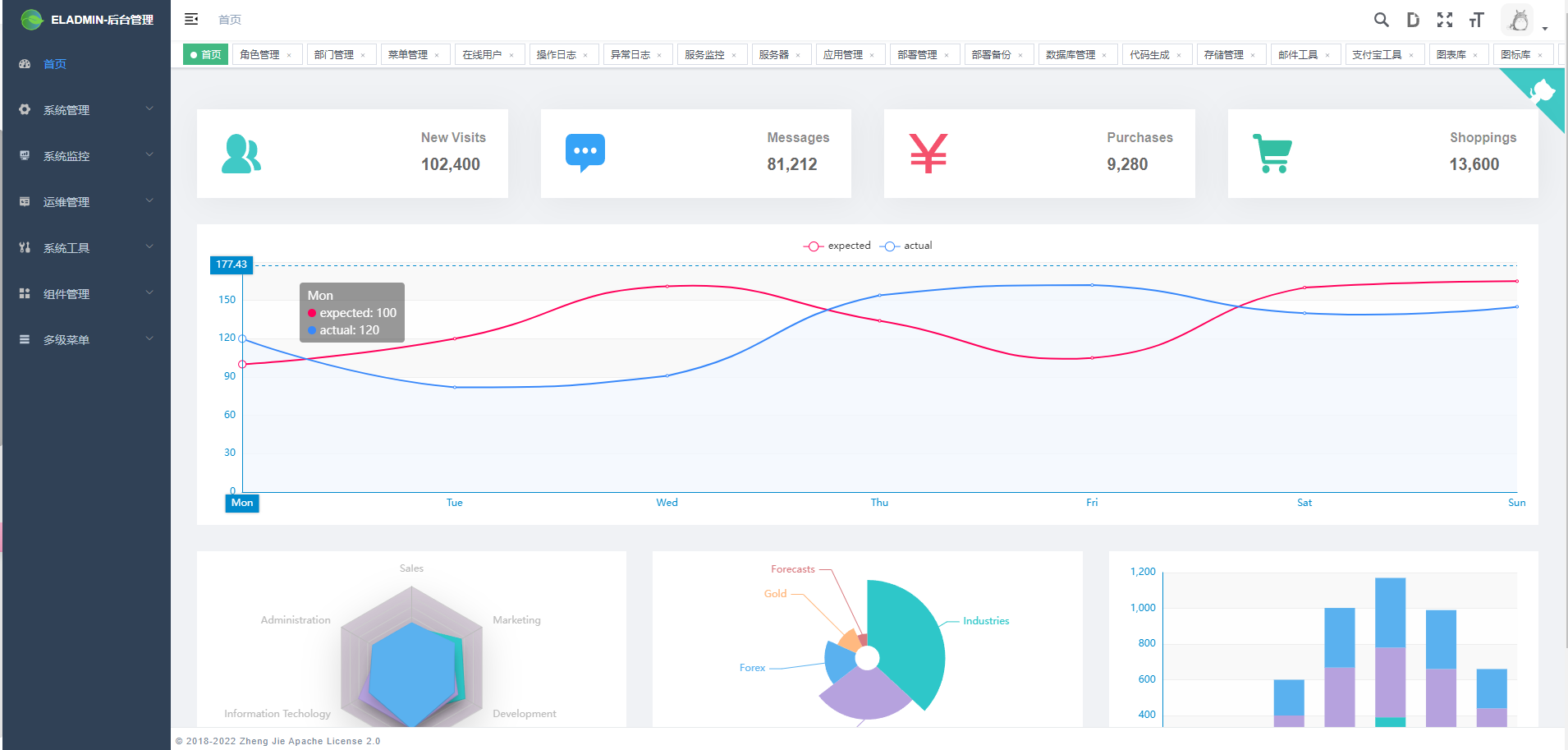Image resolution: width=1568 pixels, height=750 pixels.
Task: Close the 操作日志 tab
Action: point(585,55)
